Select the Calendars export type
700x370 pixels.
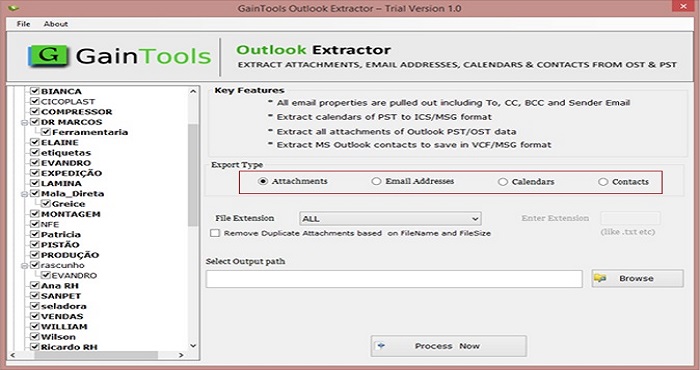pyautogui.click(x=503, y=182)
